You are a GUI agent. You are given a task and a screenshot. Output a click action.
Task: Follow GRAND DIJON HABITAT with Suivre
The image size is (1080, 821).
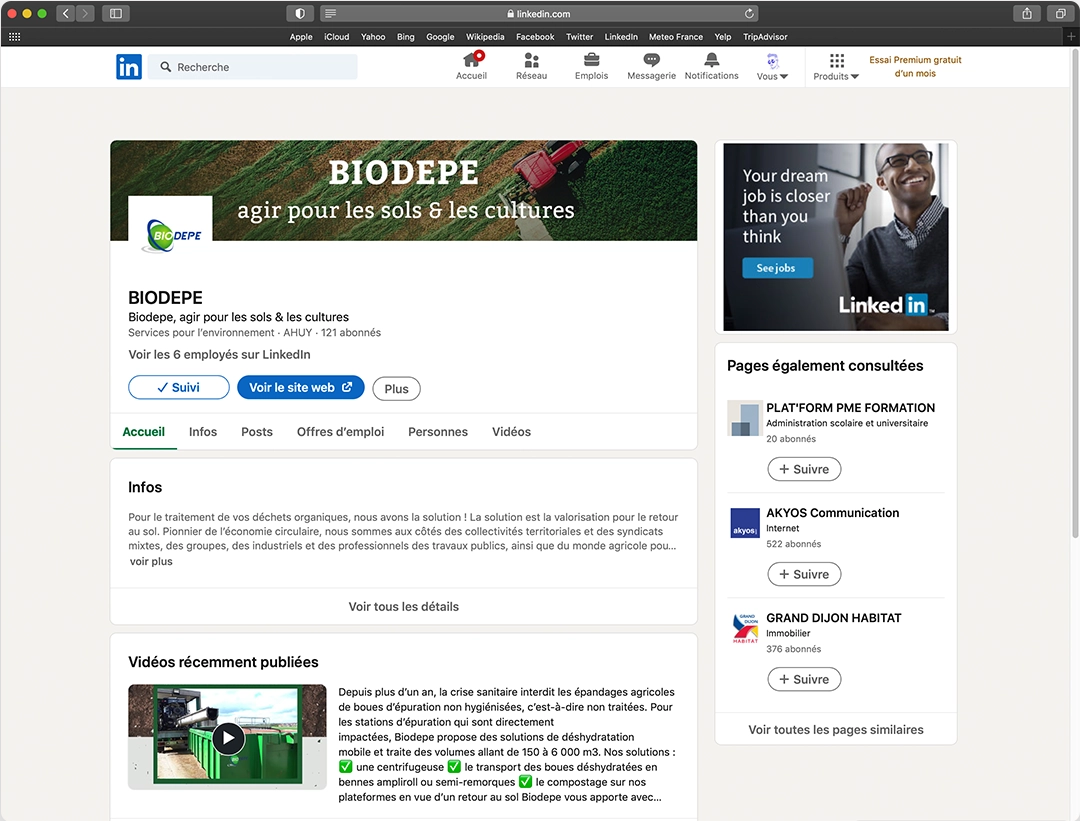coord(804,679)
